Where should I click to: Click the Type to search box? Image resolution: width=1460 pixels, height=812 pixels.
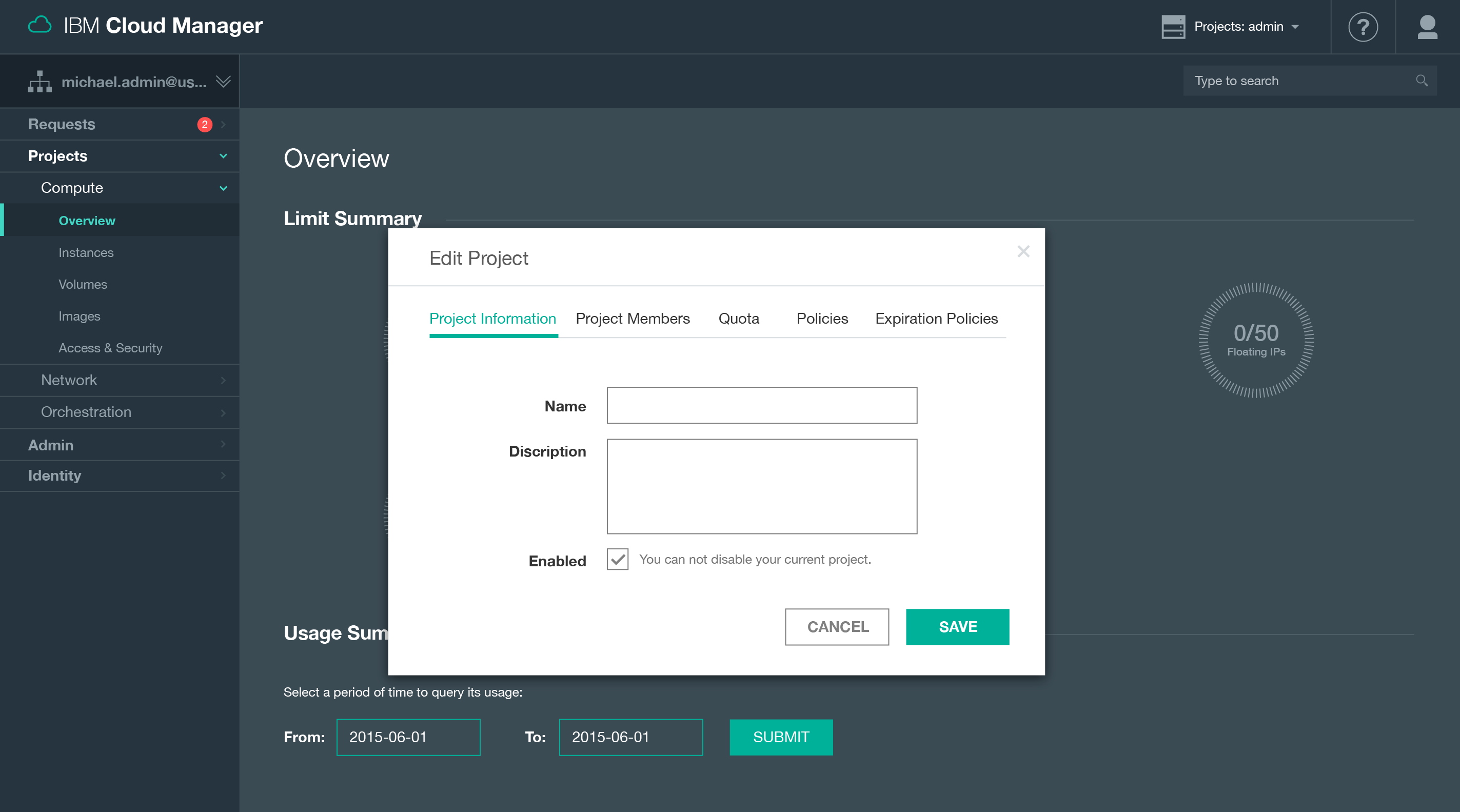pyautogui.click(x=1309, y=81)
